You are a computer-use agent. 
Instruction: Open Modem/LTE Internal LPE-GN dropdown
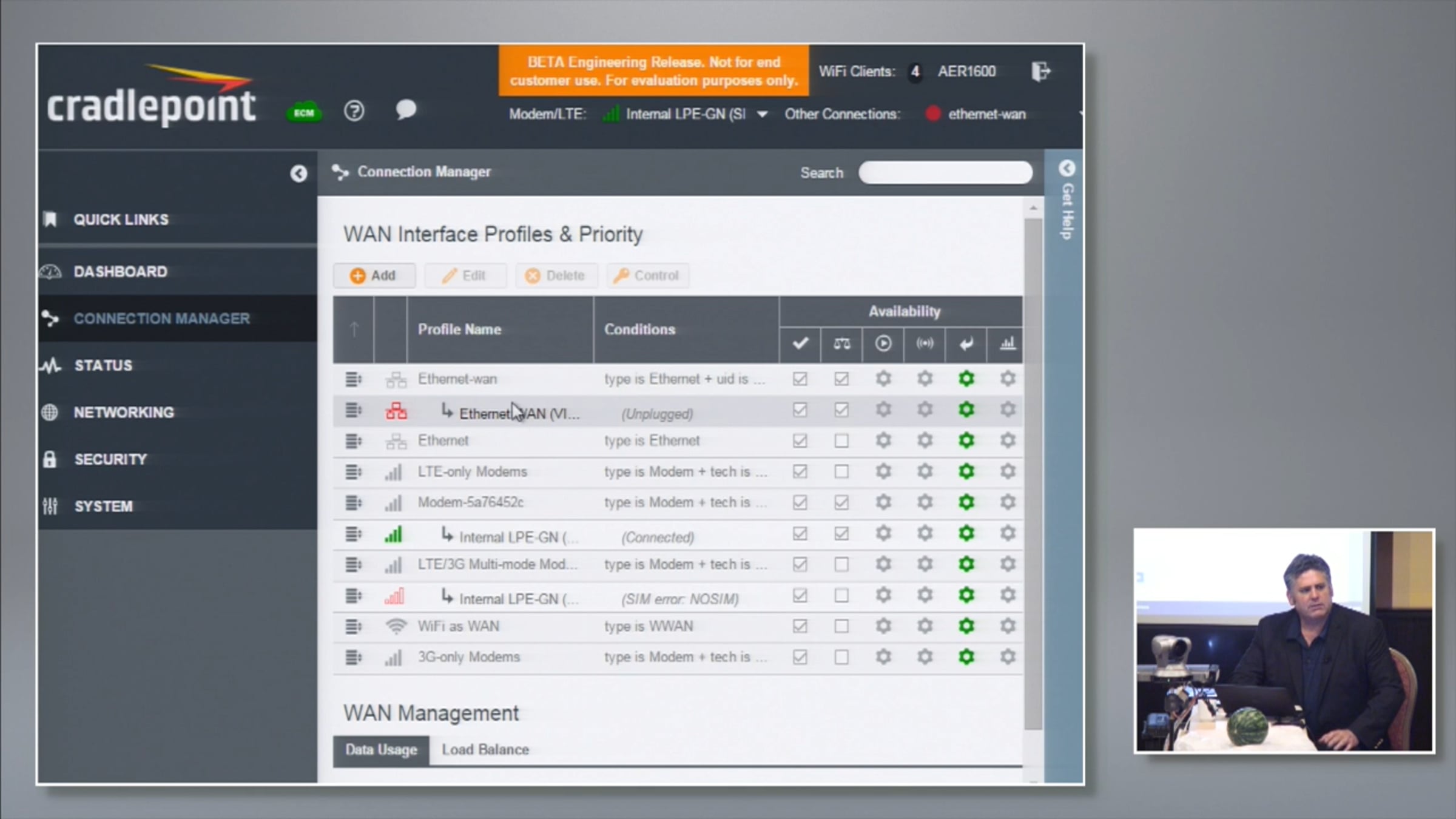762,114
